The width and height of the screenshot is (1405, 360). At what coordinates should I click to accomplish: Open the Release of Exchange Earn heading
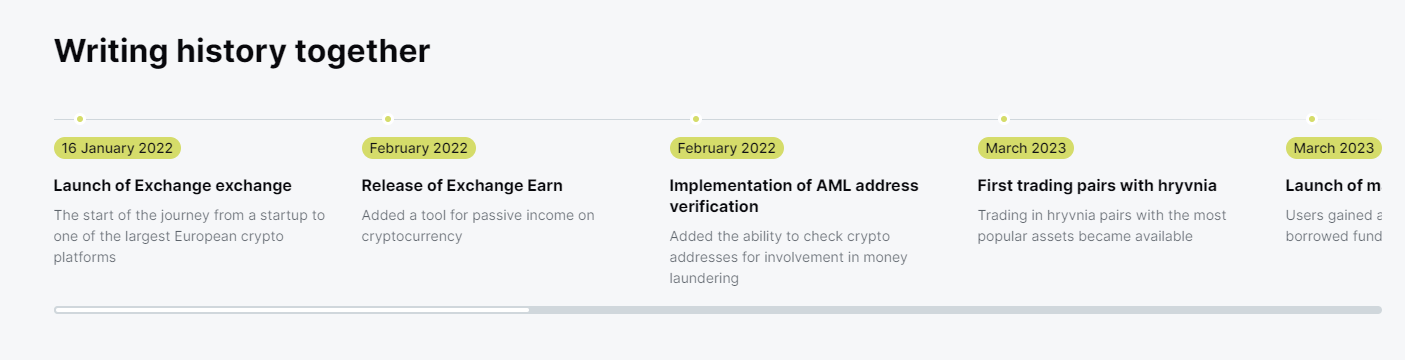pos(462,186)
